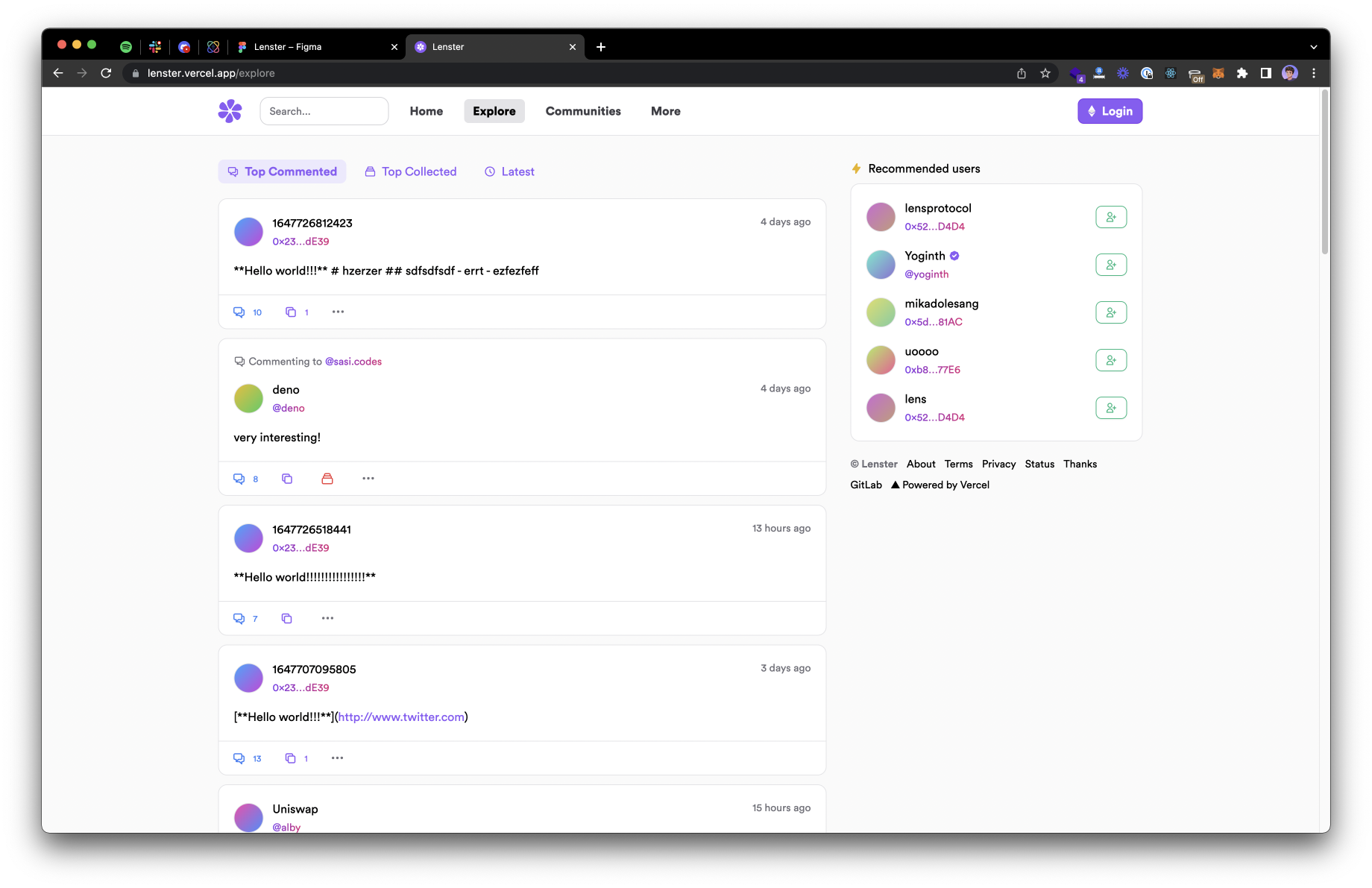Select the Explore nav item
Screen dimensions: 1372x888
(x=494, y=111)
